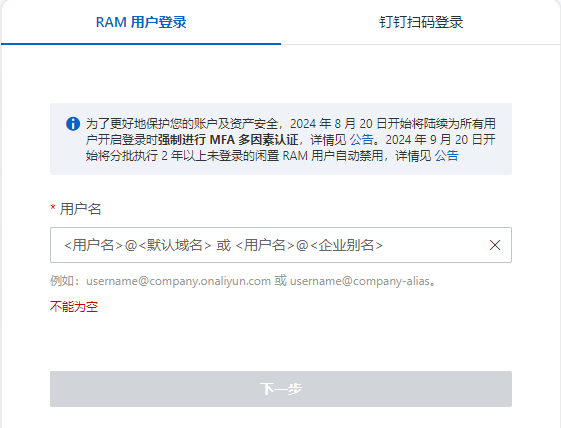Clear the username field with X icon
This screenshot has height=428, width=561.
click(x=495, y=245)
